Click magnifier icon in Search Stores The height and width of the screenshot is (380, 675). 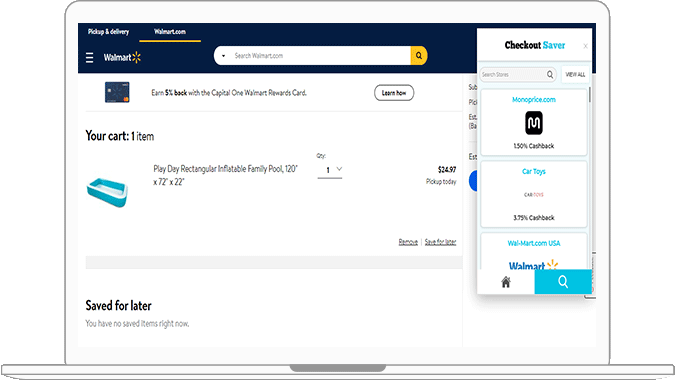click(x=550, y=74)
